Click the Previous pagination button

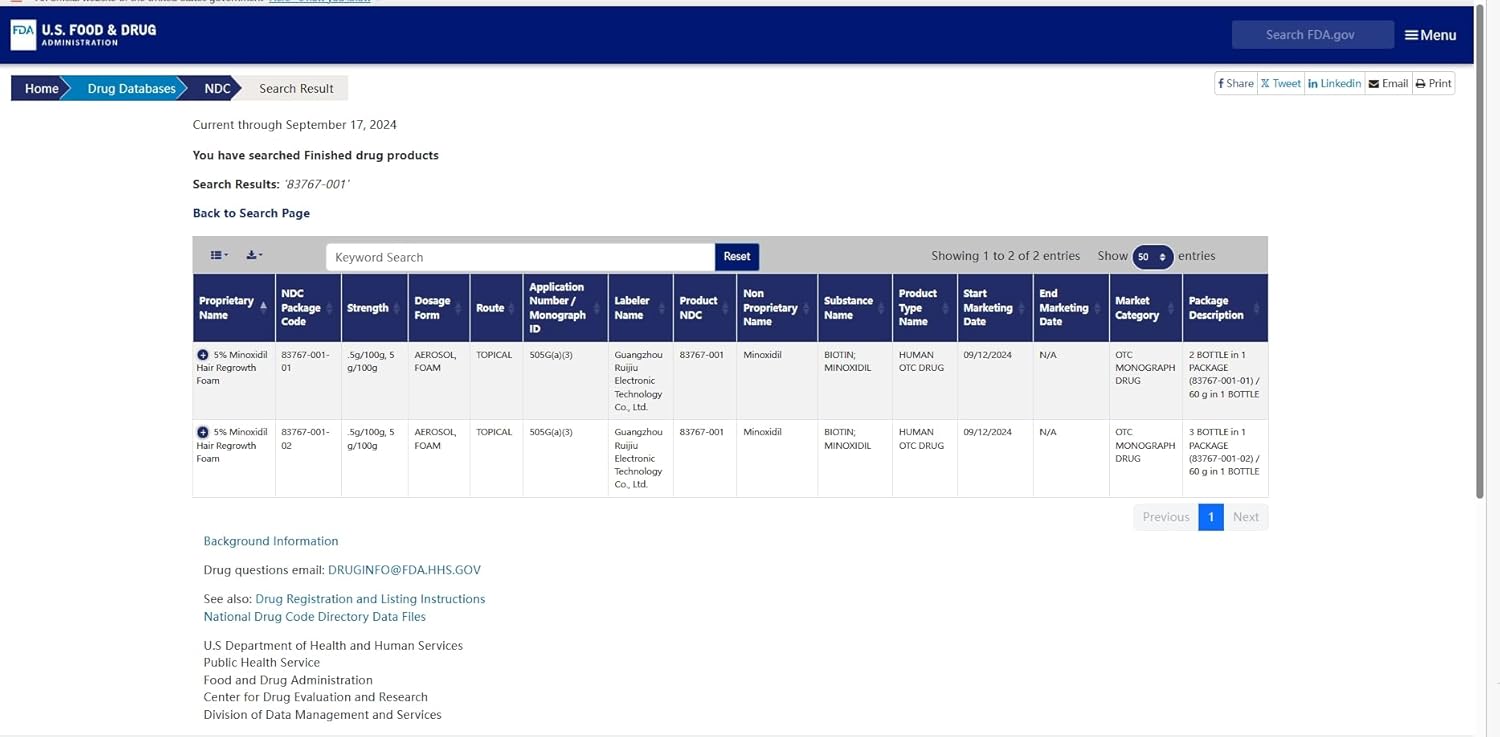(x=1166, y=517)
